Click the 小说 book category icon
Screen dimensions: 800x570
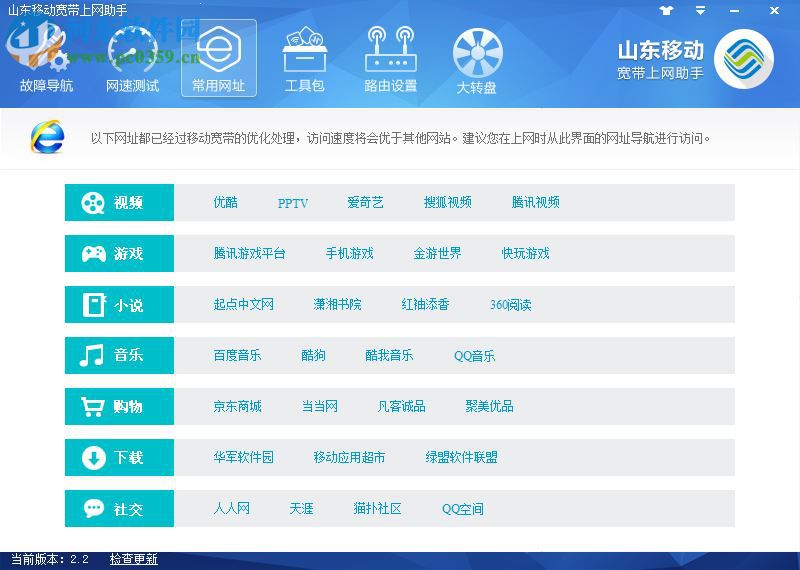coord(94,305)
